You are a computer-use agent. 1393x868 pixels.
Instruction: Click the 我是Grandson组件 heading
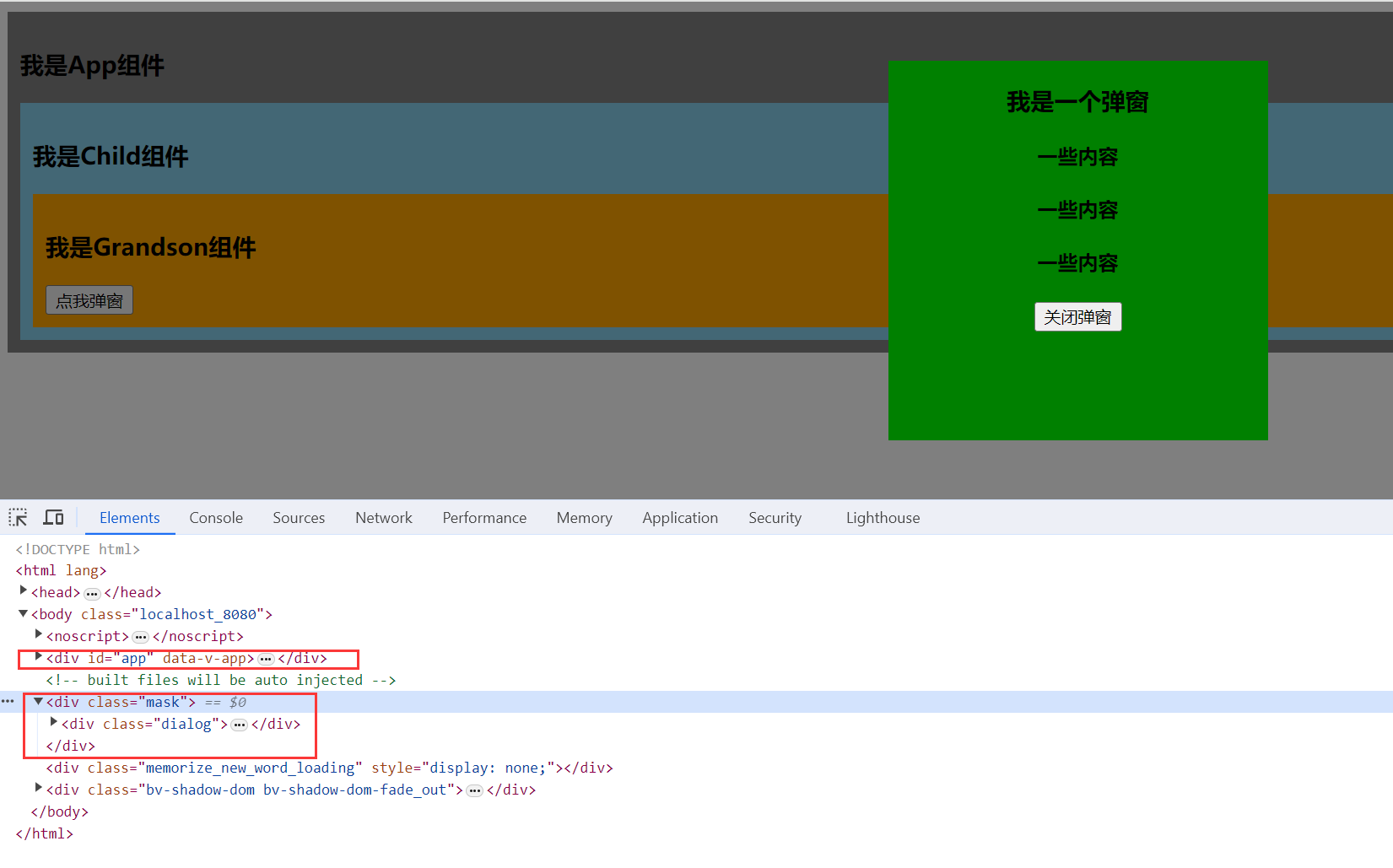tap(150, 247)
